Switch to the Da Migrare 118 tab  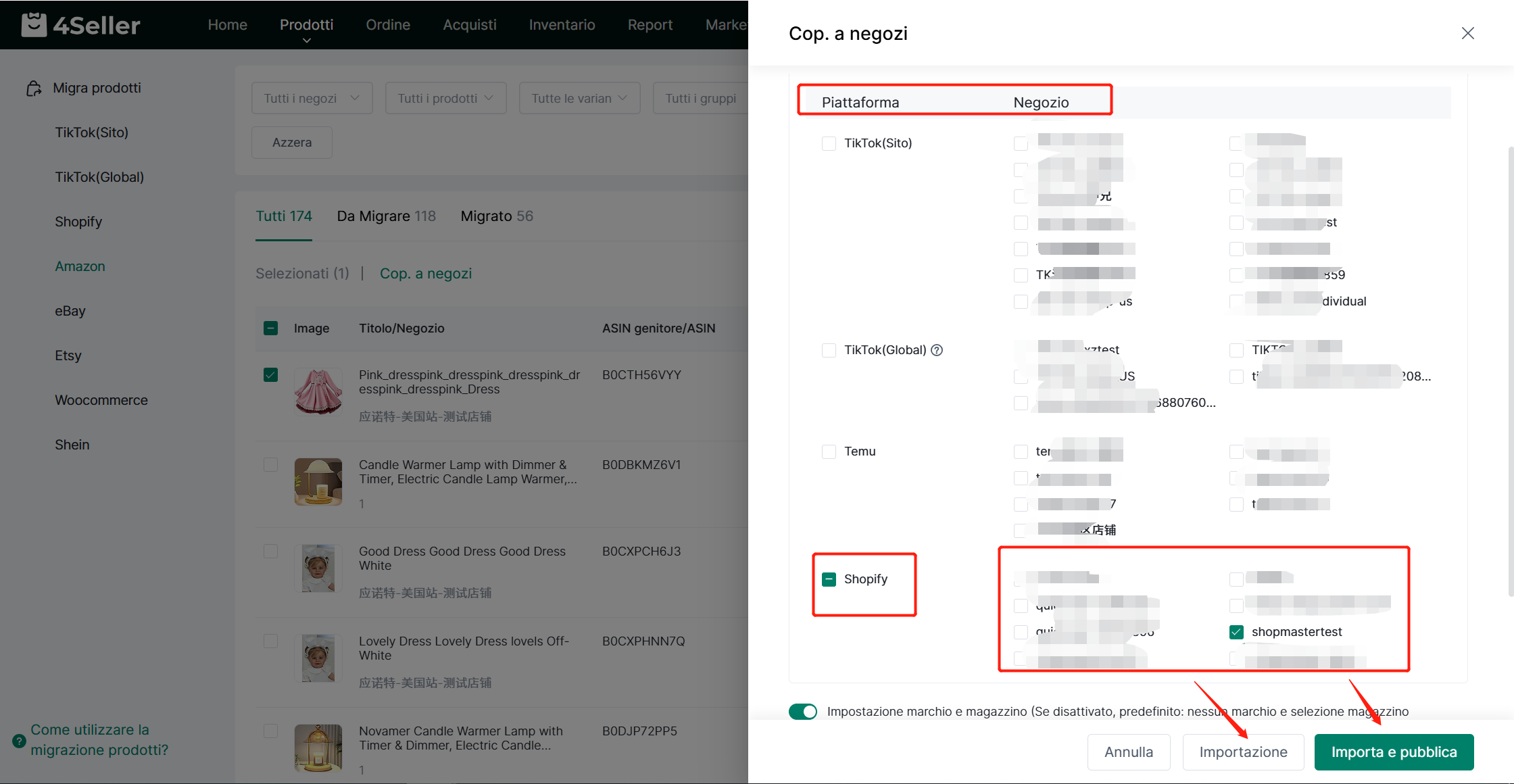click(387, 216)
